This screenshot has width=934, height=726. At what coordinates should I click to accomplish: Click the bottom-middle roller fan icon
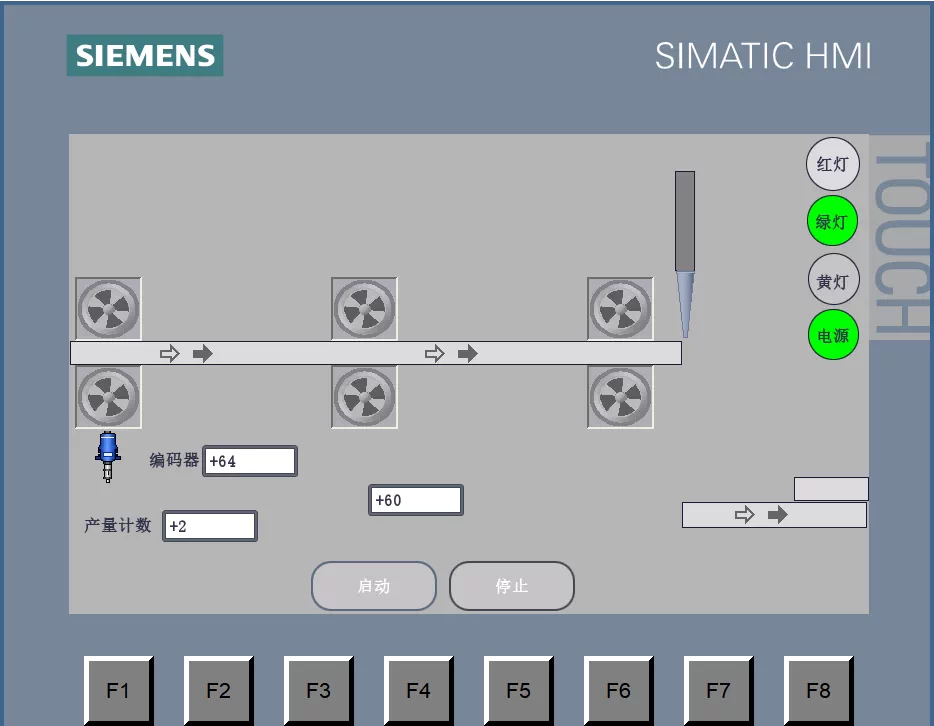(x=365, y=397)
